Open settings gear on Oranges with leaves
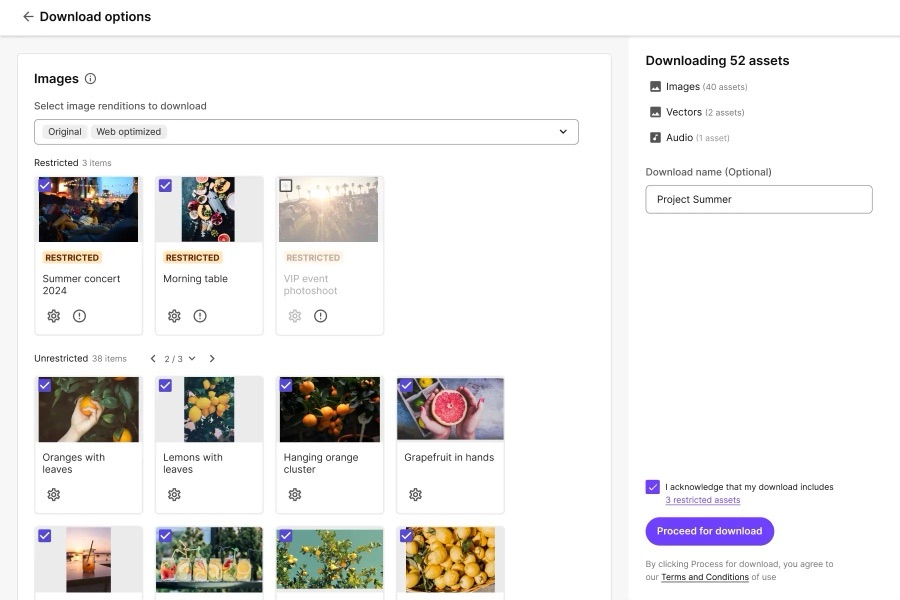 [x=53, y=494]
